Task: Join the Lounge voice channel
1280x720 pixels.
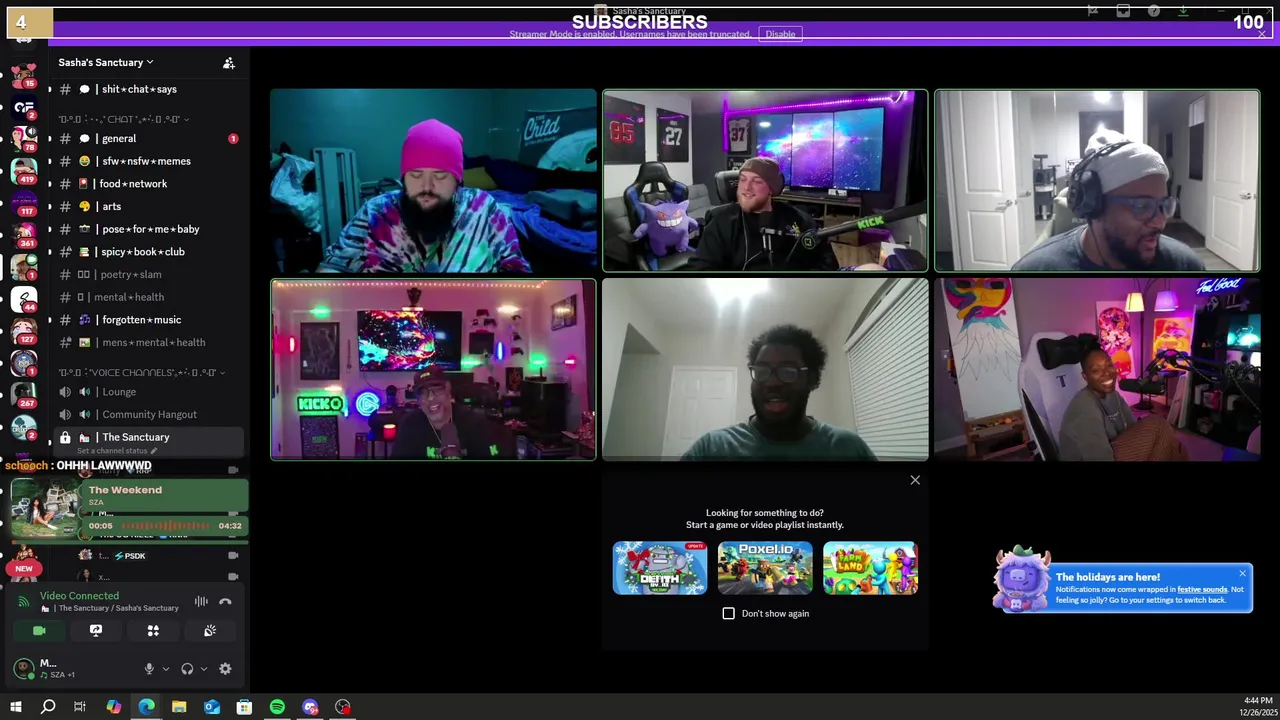Action: pos(148,392)
